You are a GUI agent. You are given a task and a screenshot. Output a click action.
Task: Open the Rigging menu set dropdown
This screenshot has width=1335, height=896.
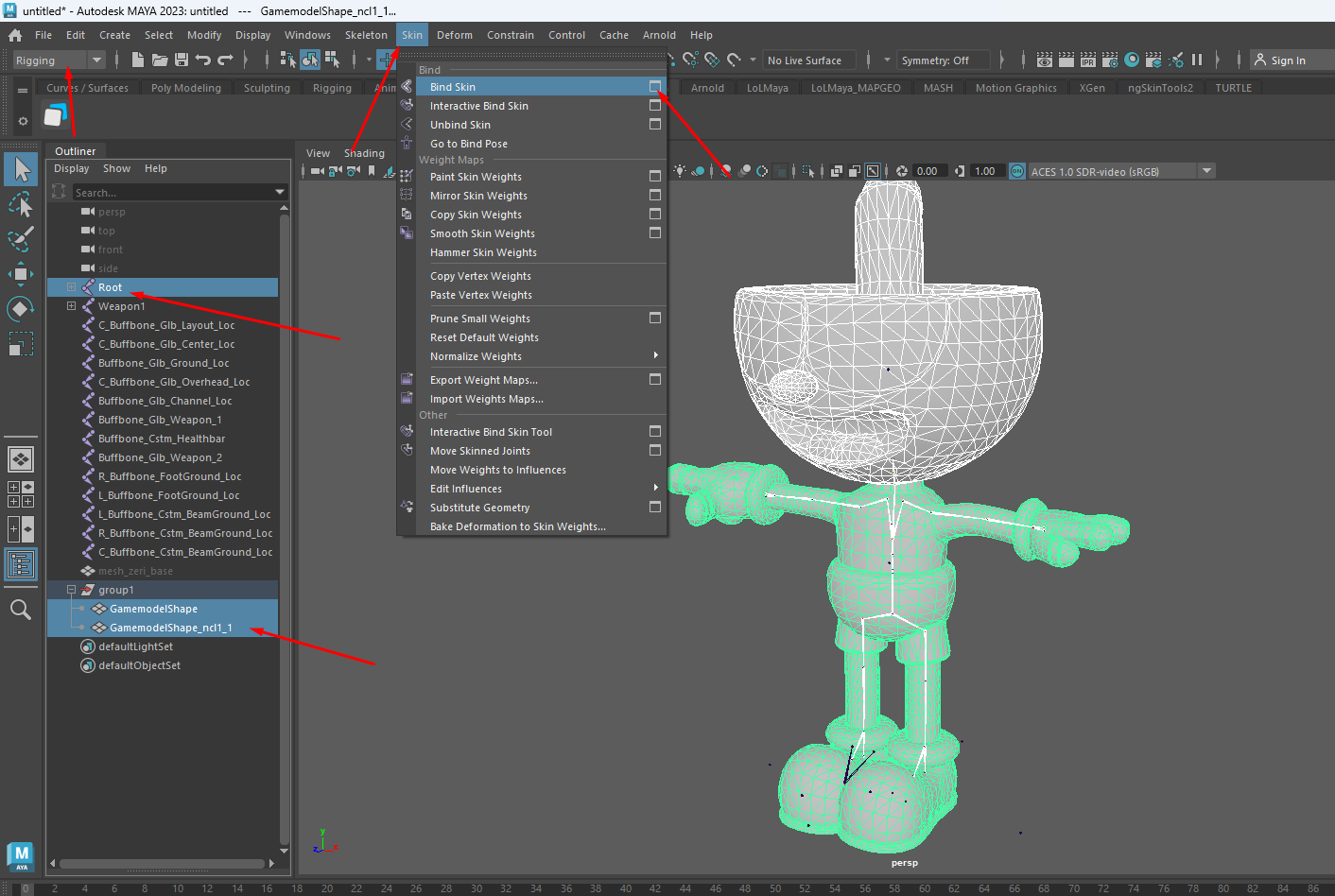pos(59,60)
